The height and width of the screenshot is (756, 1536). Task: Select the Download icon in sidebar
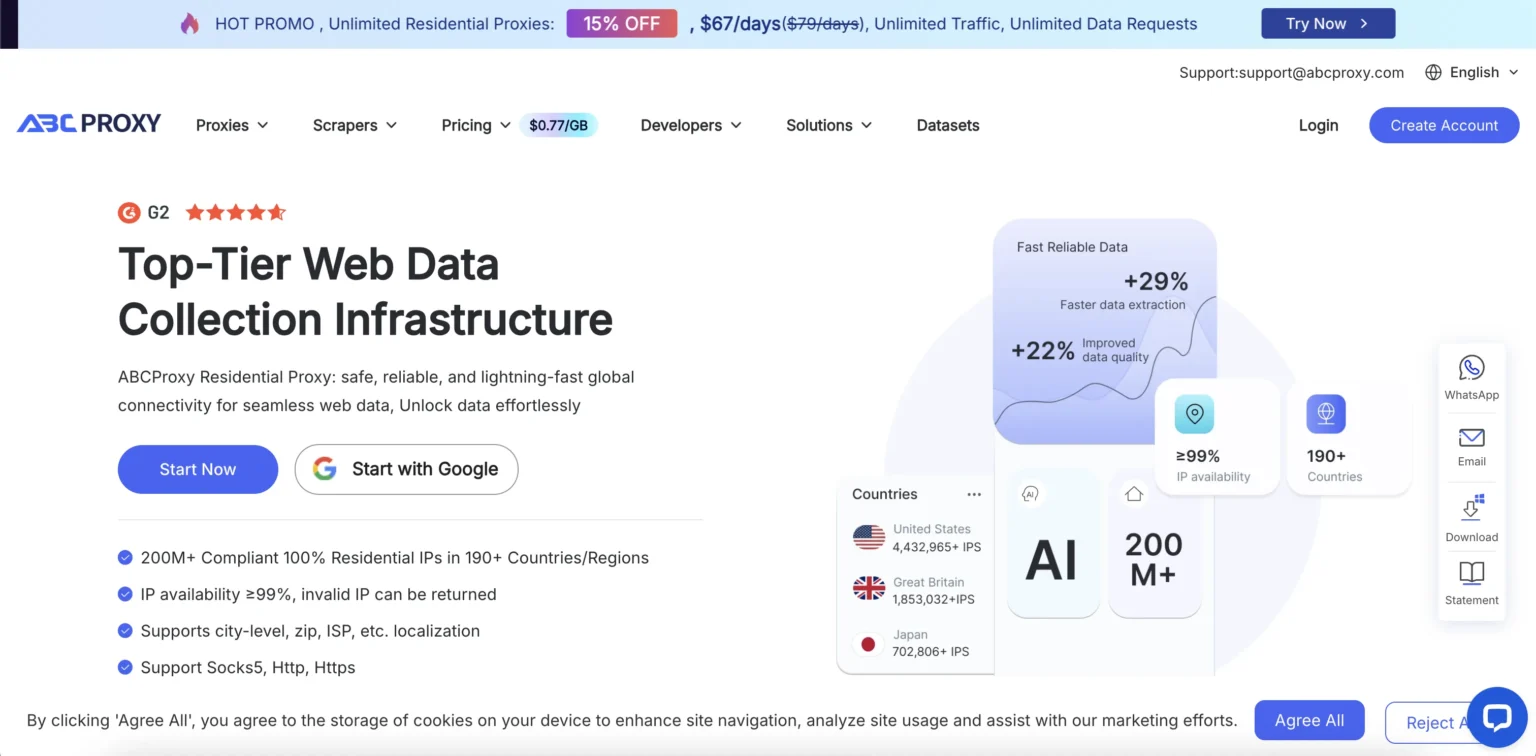(1471, 513)
